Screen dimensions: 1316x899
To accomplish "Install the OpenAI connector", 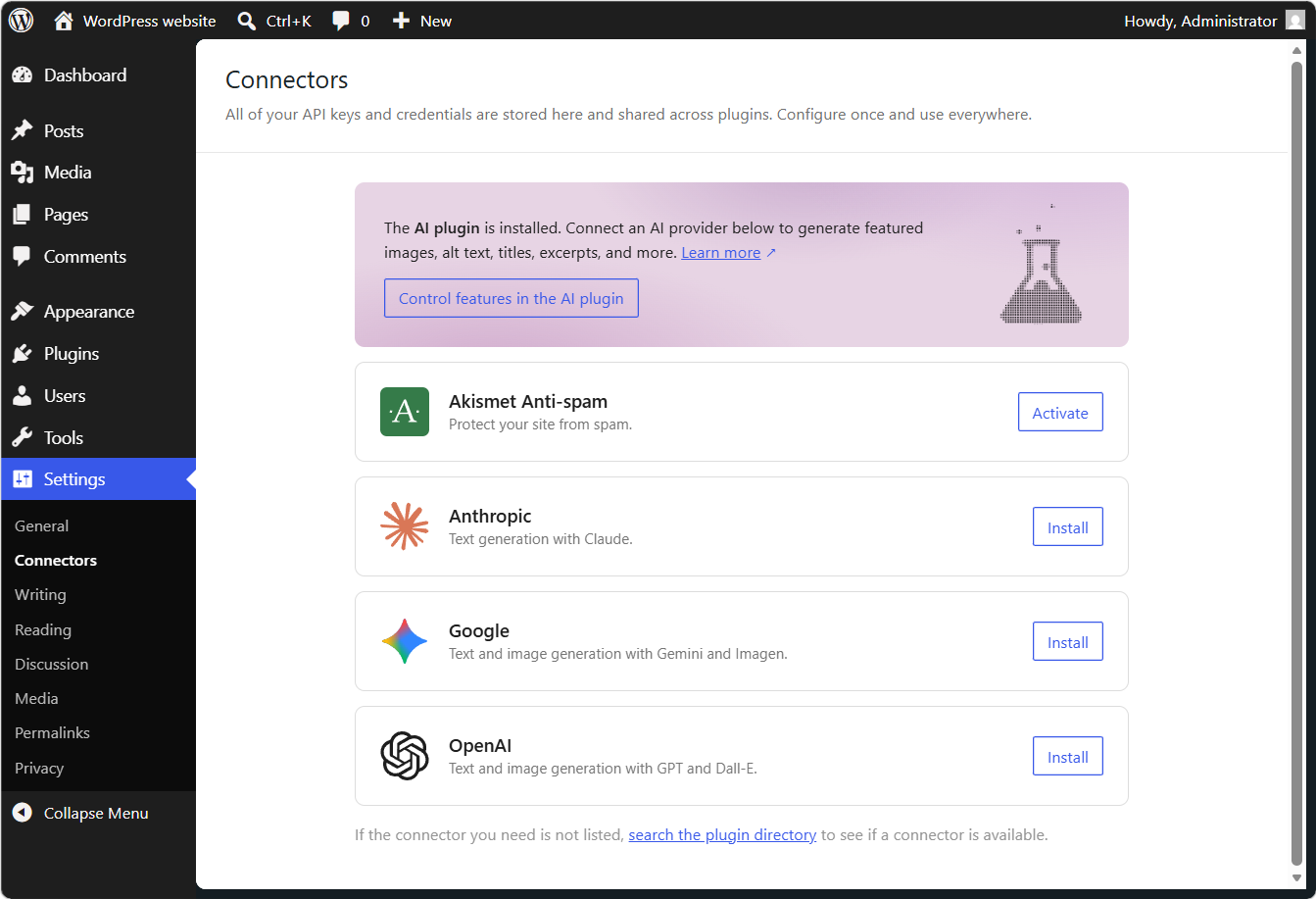I will click(x=1068, y=757).
